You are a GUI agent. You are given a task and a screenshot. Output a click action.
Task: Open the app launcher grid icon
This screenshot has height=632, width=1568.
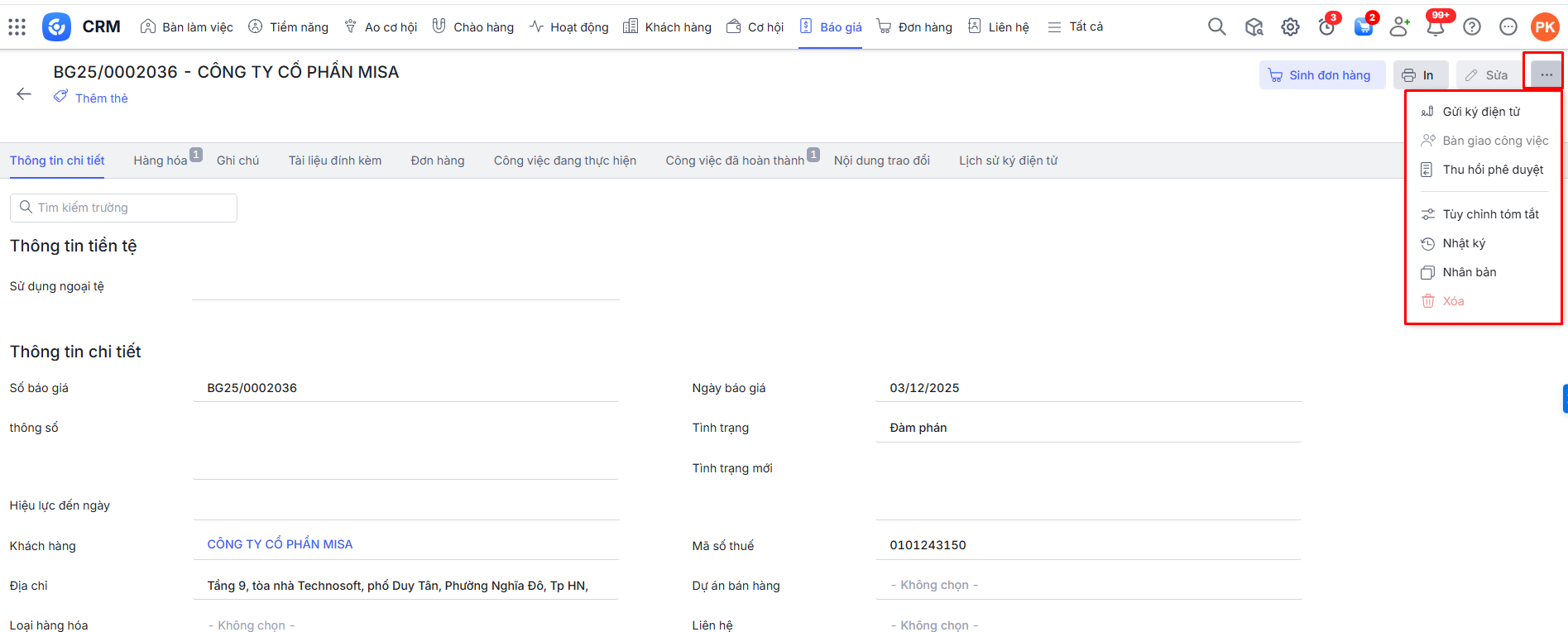(17, 27)
